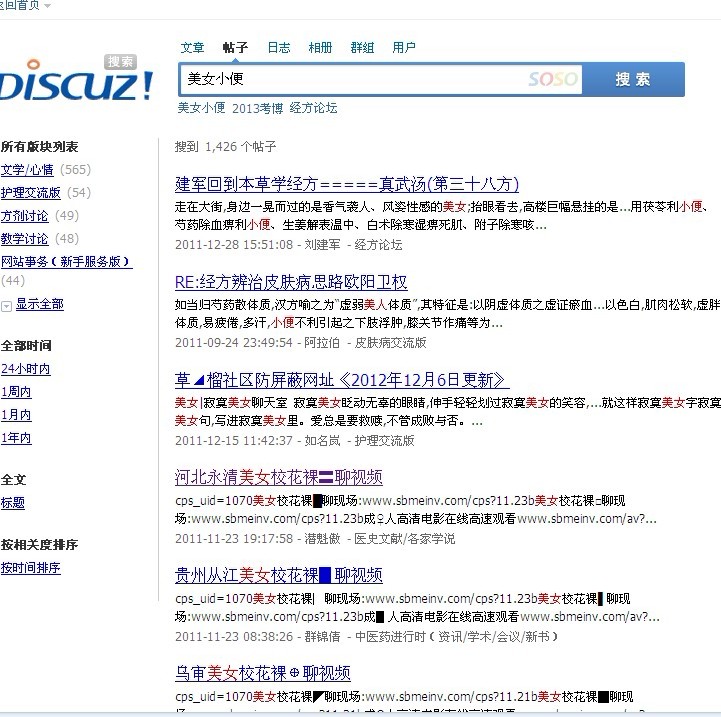Click the 全文 search scope option
This screenshot has height=717, width=721.
click(x=13, y=480)
